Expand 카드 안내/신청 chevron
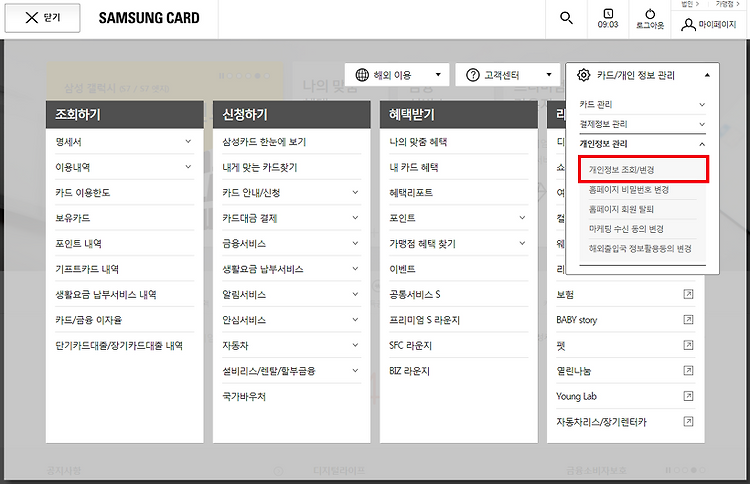 (355, 192)
